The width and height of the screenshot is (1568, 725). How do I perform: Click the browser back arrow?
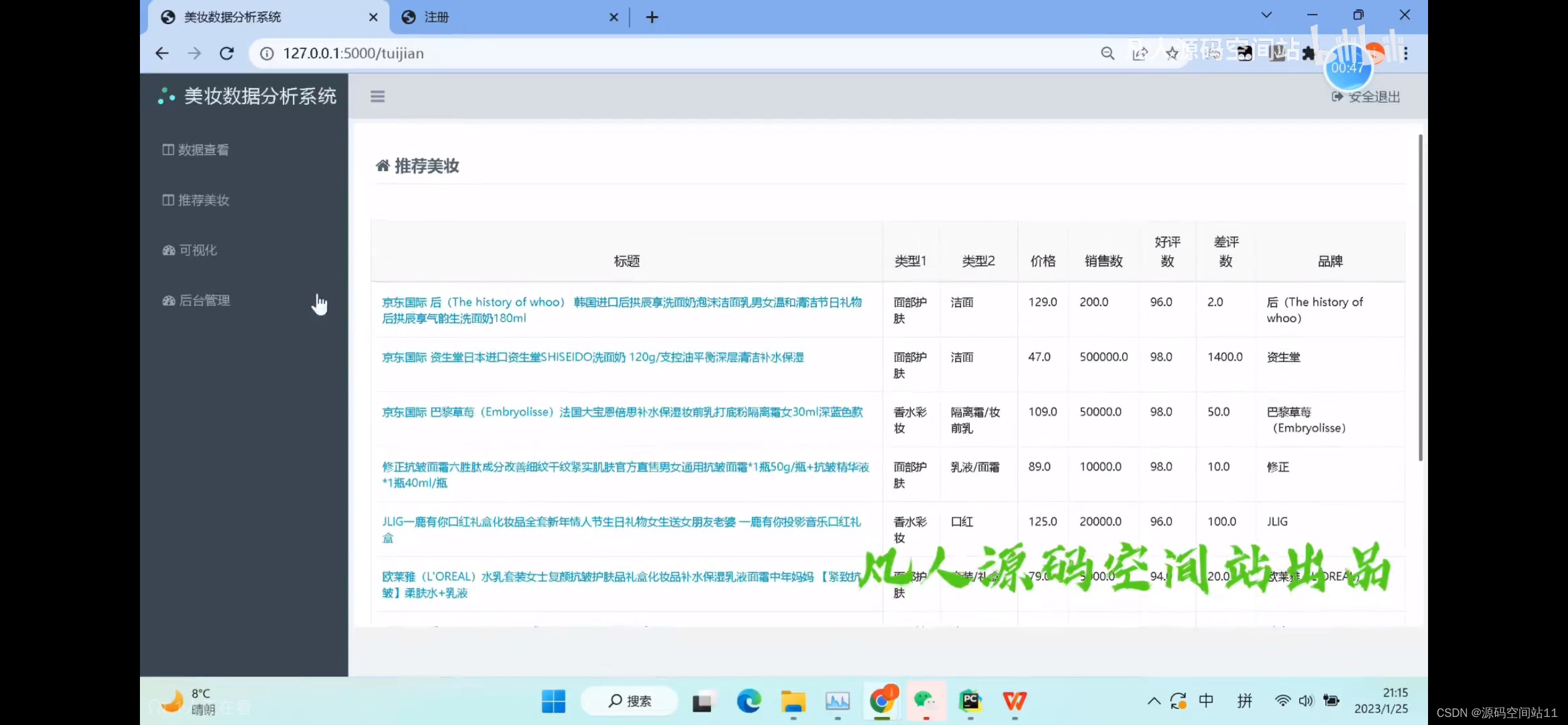pyautogui.click(x=162, y=53)
